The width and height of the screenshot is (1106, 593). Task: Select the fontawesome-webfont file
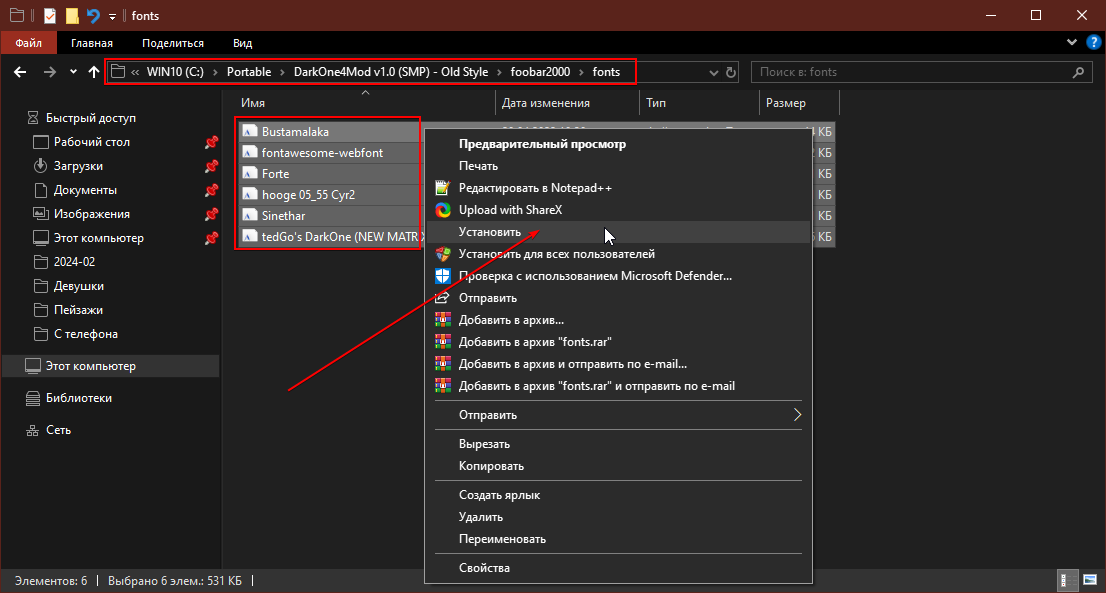coord(322,153)
